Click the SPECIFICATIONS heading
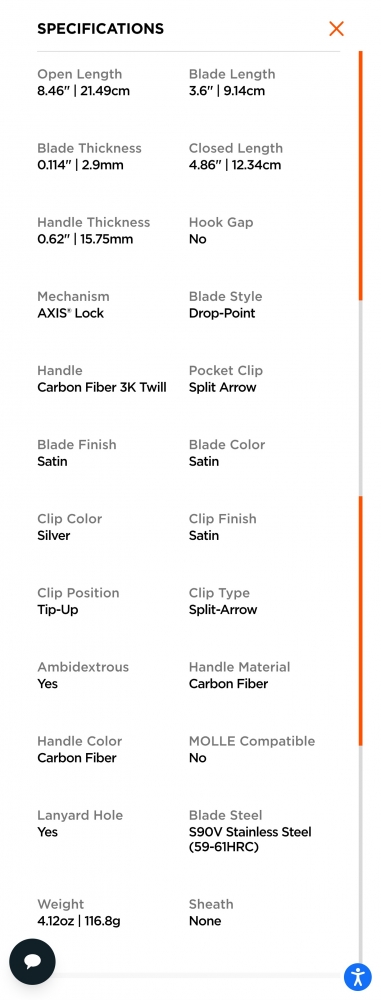The height and width of the screenshot is (1000, 381). (x=100, y=29)
